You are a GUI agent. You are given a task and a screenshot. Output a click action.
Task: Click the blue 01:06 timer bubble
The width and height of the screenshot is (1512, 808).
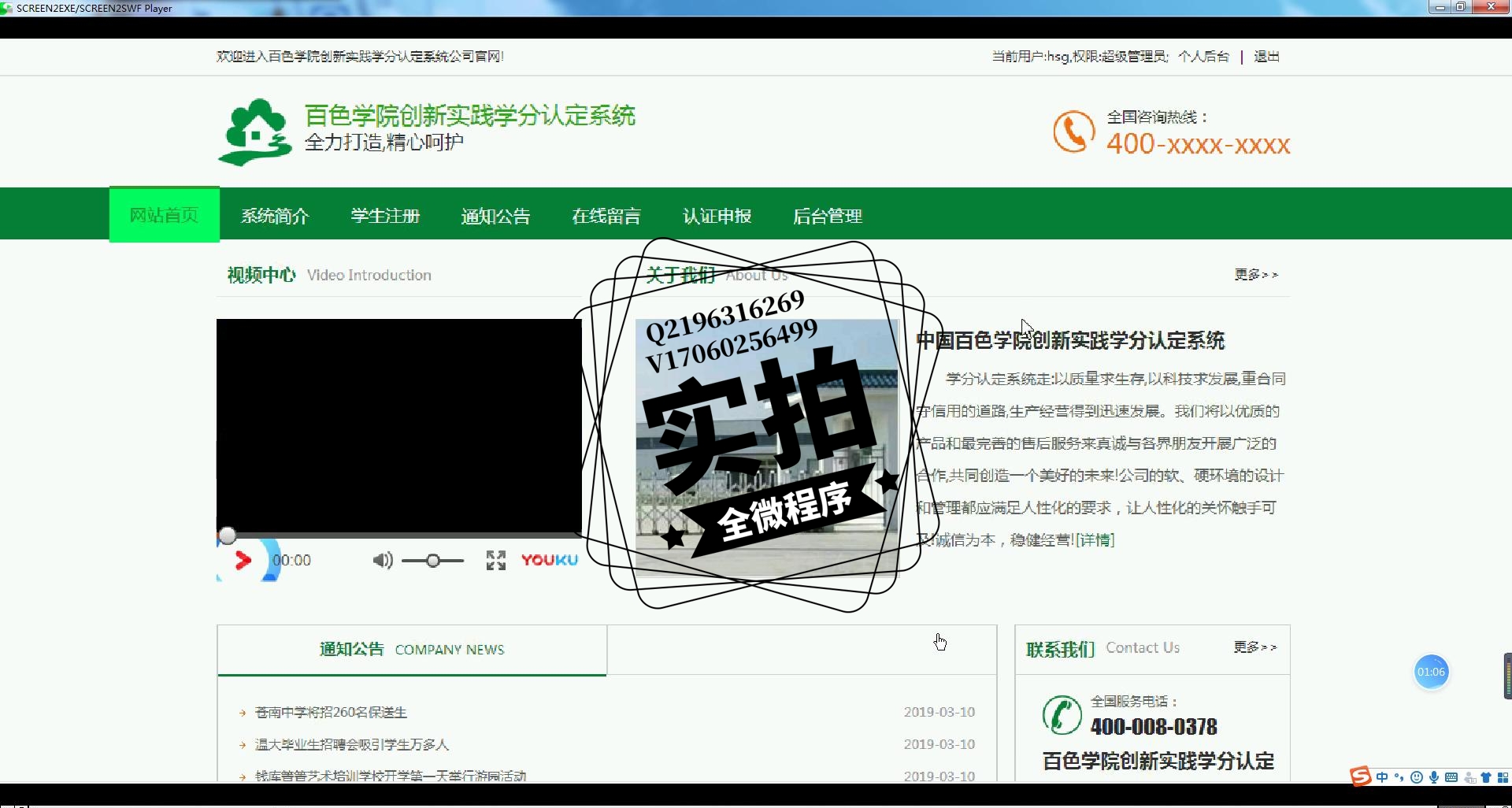pos(1431,672)
